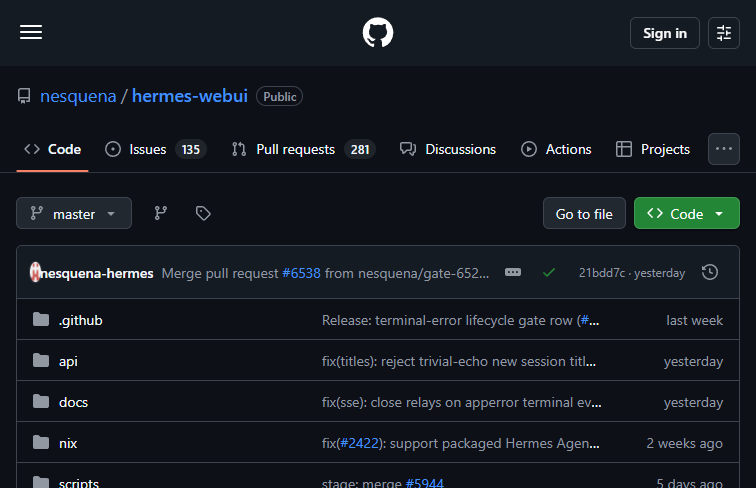Click the Pull requests count 281 badge

(x=360, y=149)
